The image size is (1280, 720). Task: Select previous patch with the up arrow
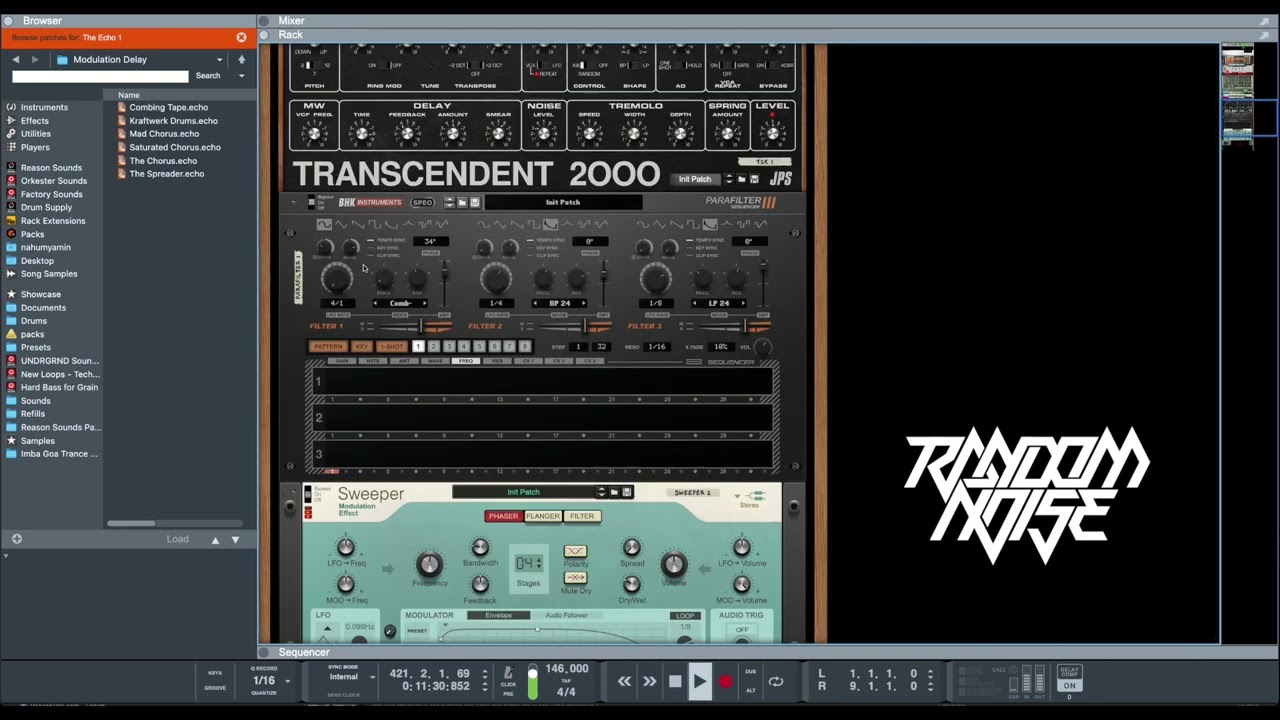214,539
